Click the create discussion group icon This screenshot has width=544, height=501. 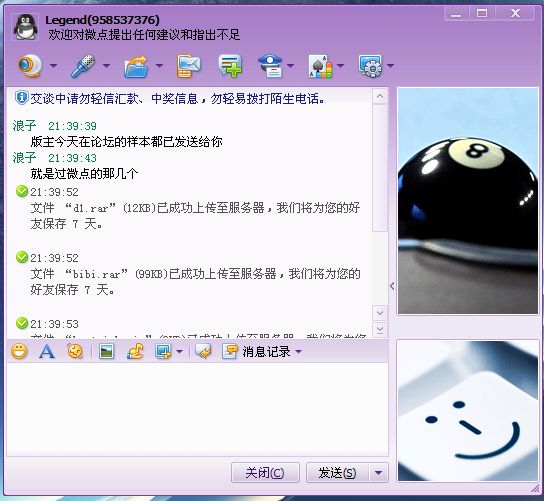[230, 66]
